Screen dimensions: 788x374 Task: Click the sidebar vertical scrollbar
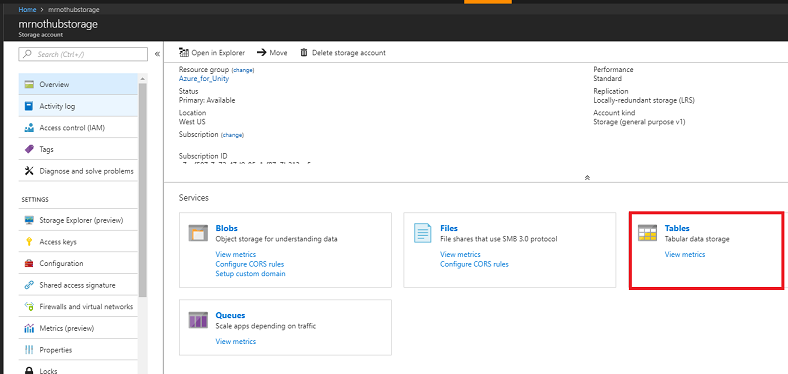tap(143, 191)
